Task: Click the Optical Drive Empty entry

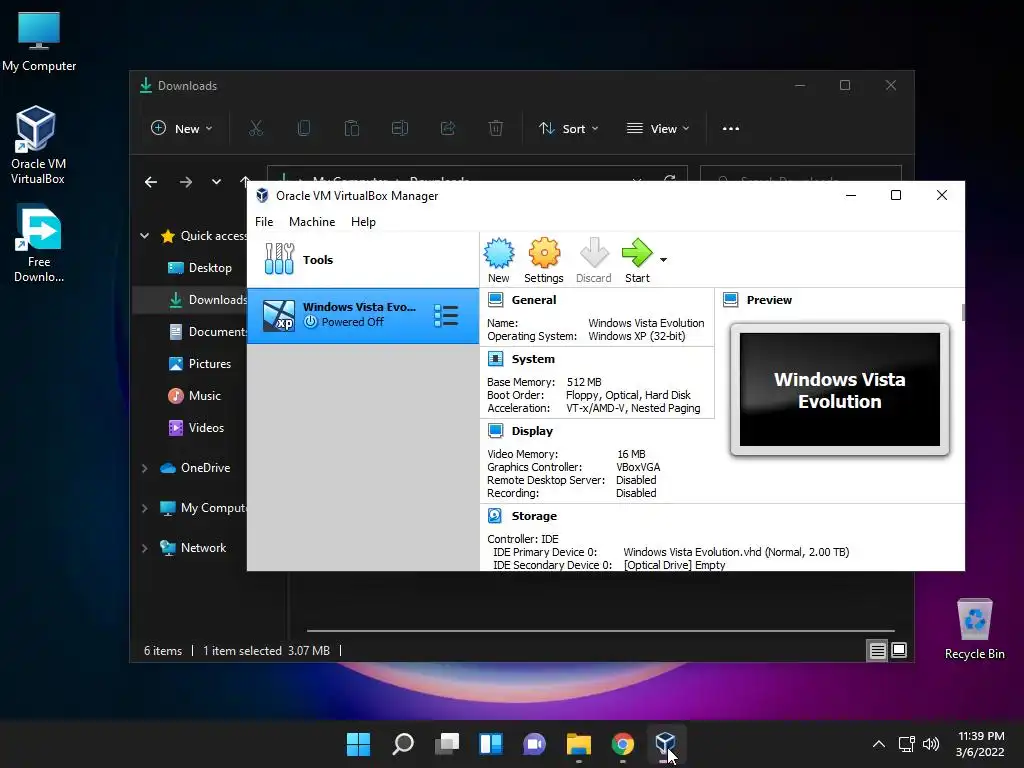Action: (x=674, y=565)
